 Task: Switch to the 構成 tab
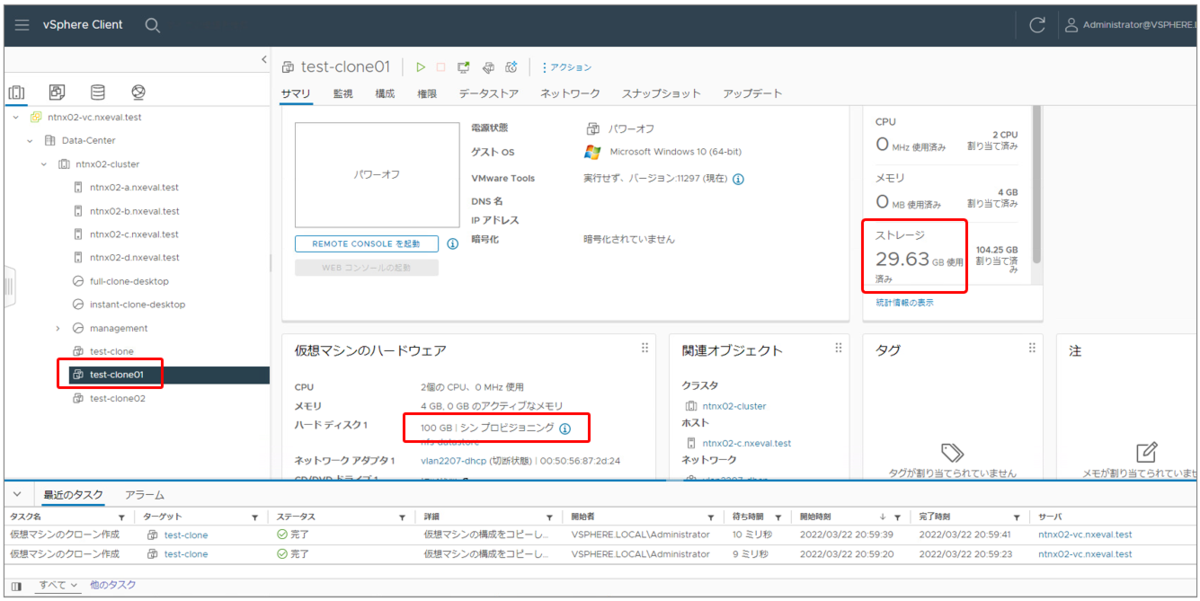385,93
